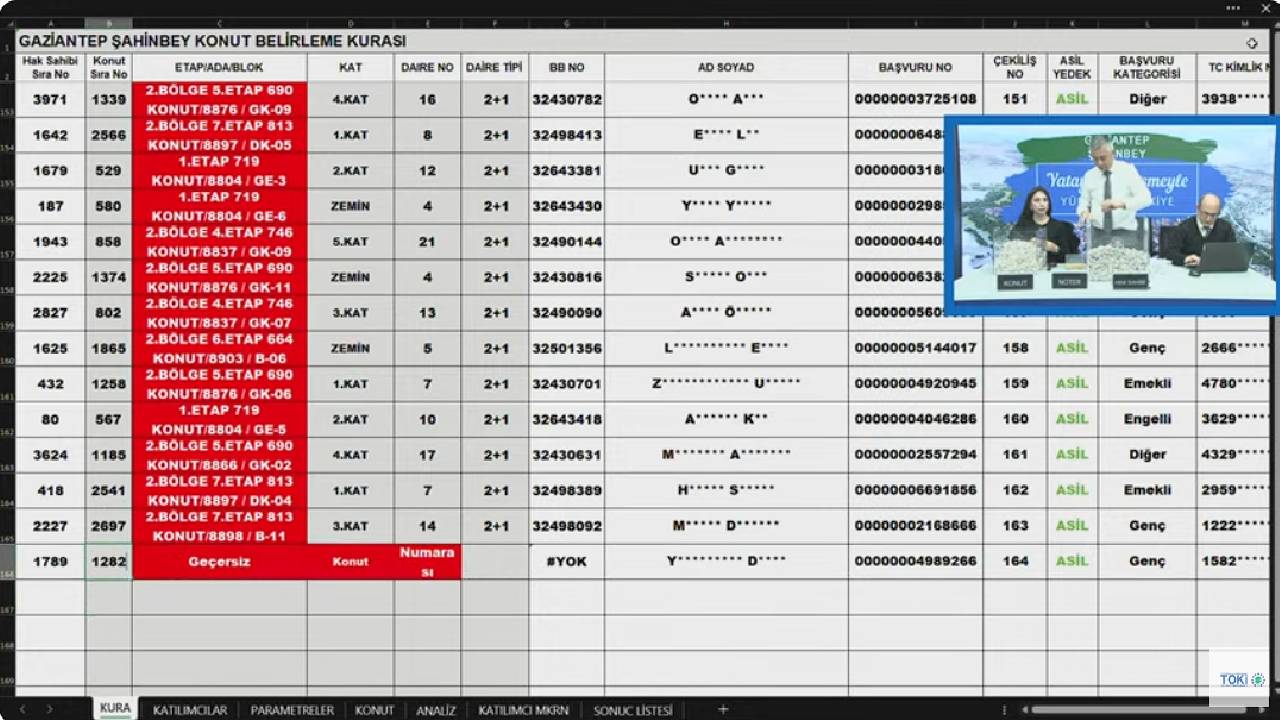Click the 'Konut Sıra No' header cell

(109, 67)
